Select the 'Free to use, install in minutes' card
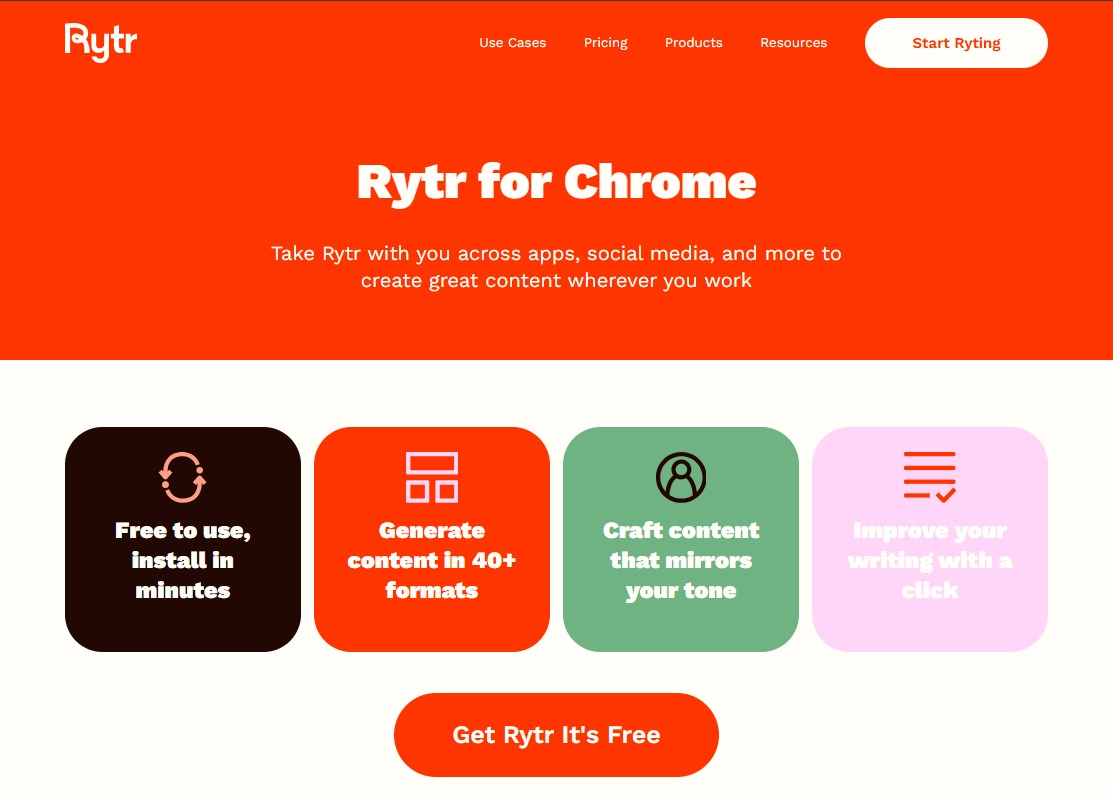 (x=182, y=538)
